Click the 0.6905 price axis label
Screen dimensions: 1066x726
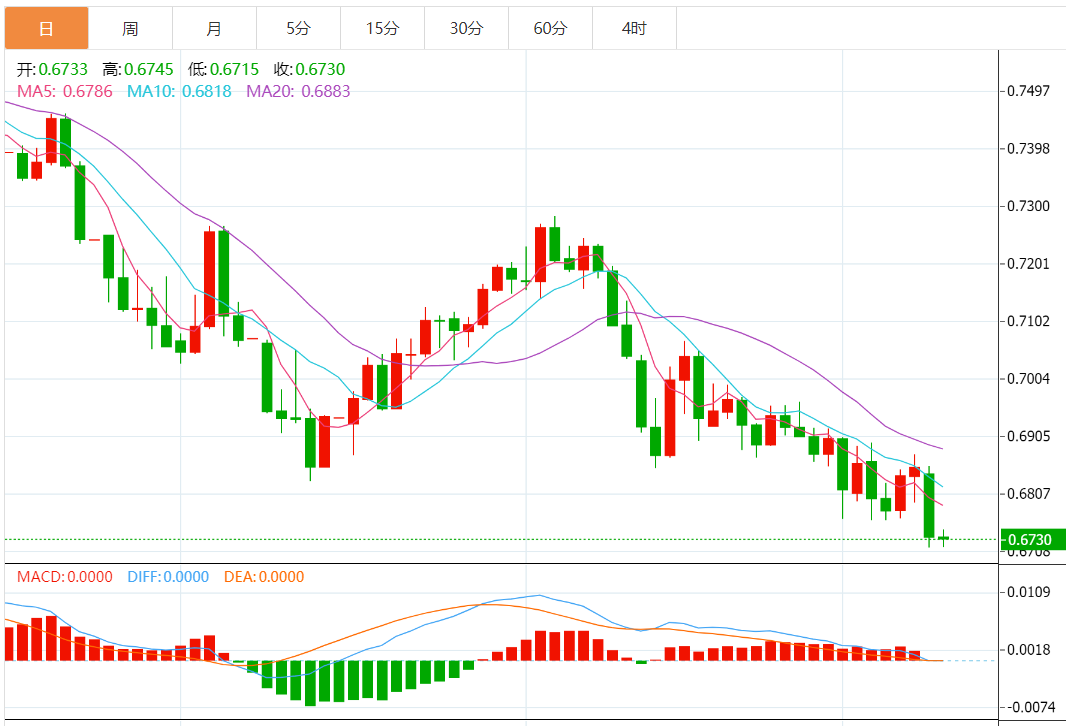click(x=1029, y=436)
